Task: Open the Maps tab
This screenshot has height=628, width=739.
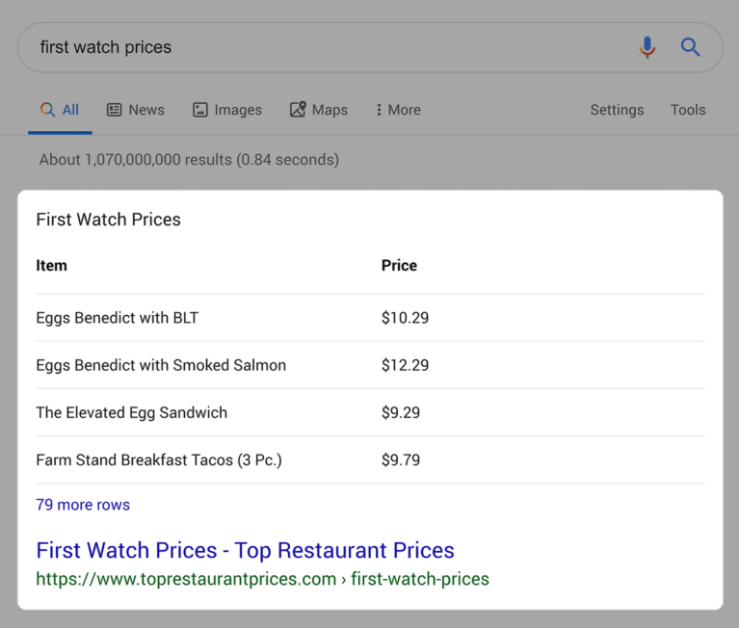Action: pyautogui.click(x=319, y=110)
